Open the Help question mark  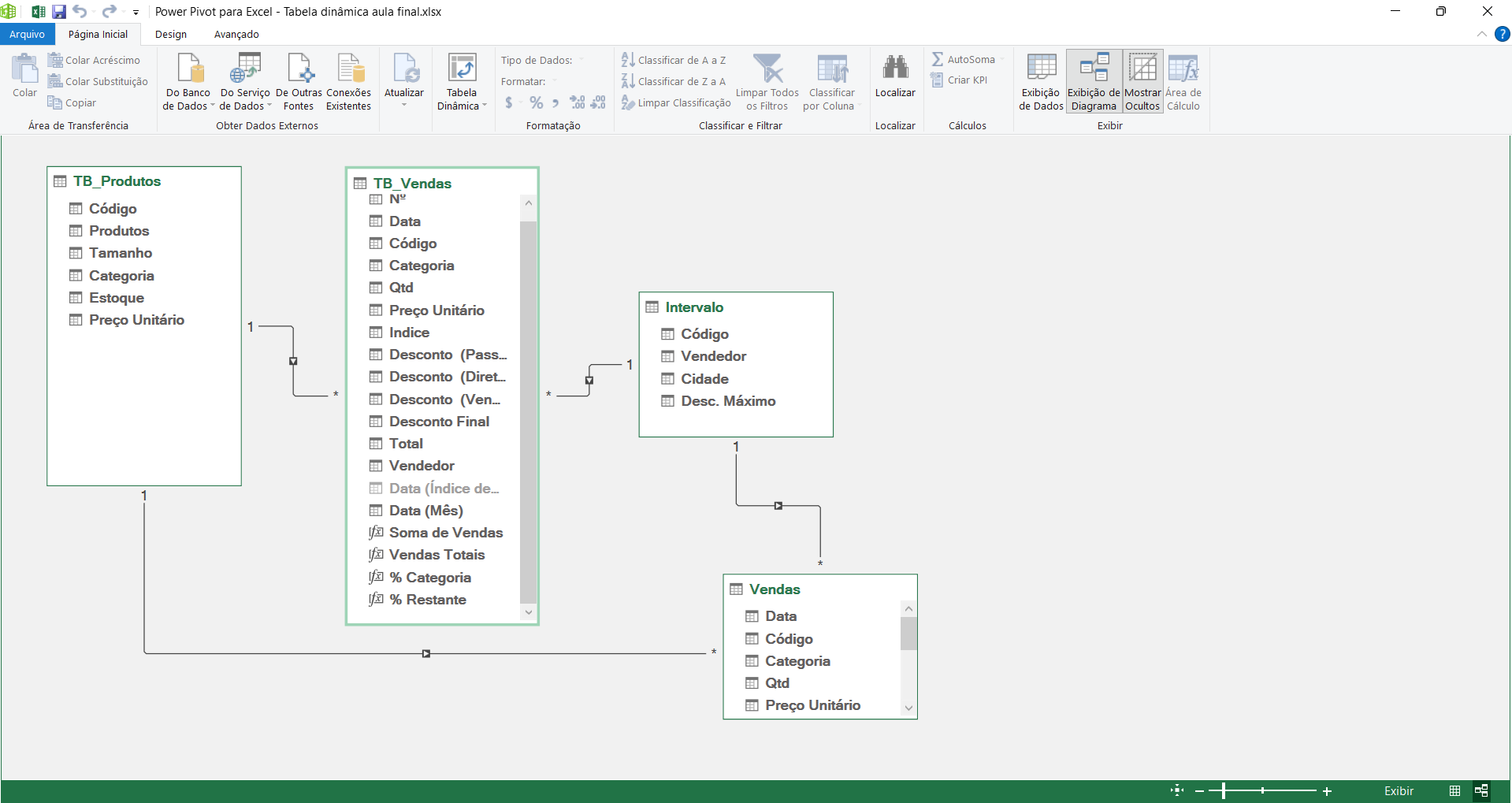click(1503, 34)
